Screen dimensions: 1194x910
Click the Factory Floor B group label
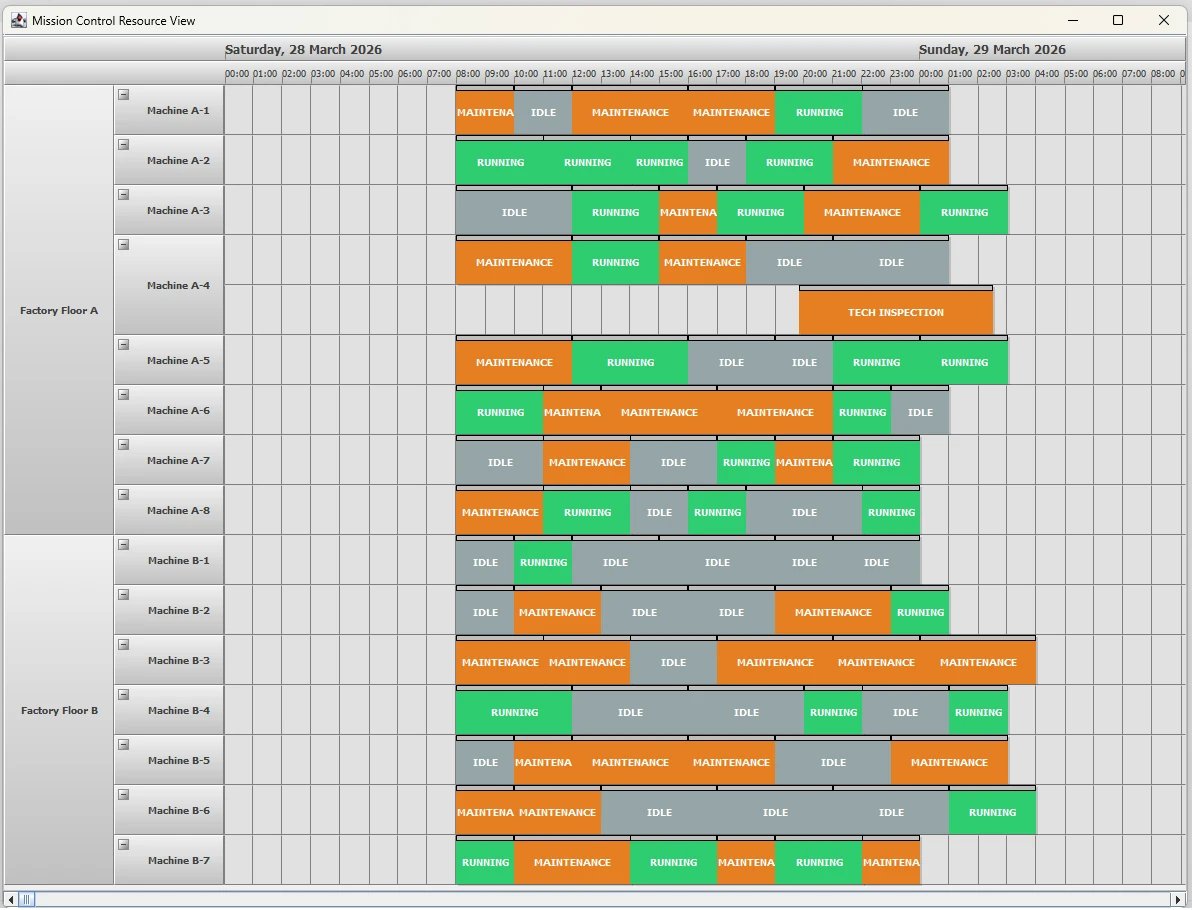[59, 708]
